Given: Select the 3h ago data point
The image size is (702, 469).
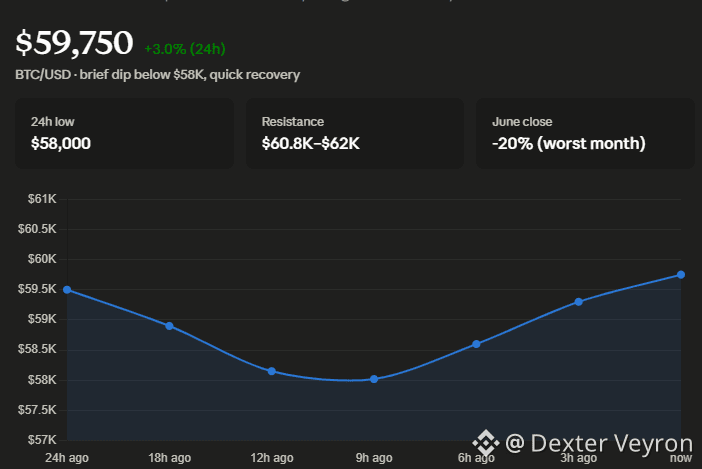Looking at the screenshot, I should pos(579,302).
